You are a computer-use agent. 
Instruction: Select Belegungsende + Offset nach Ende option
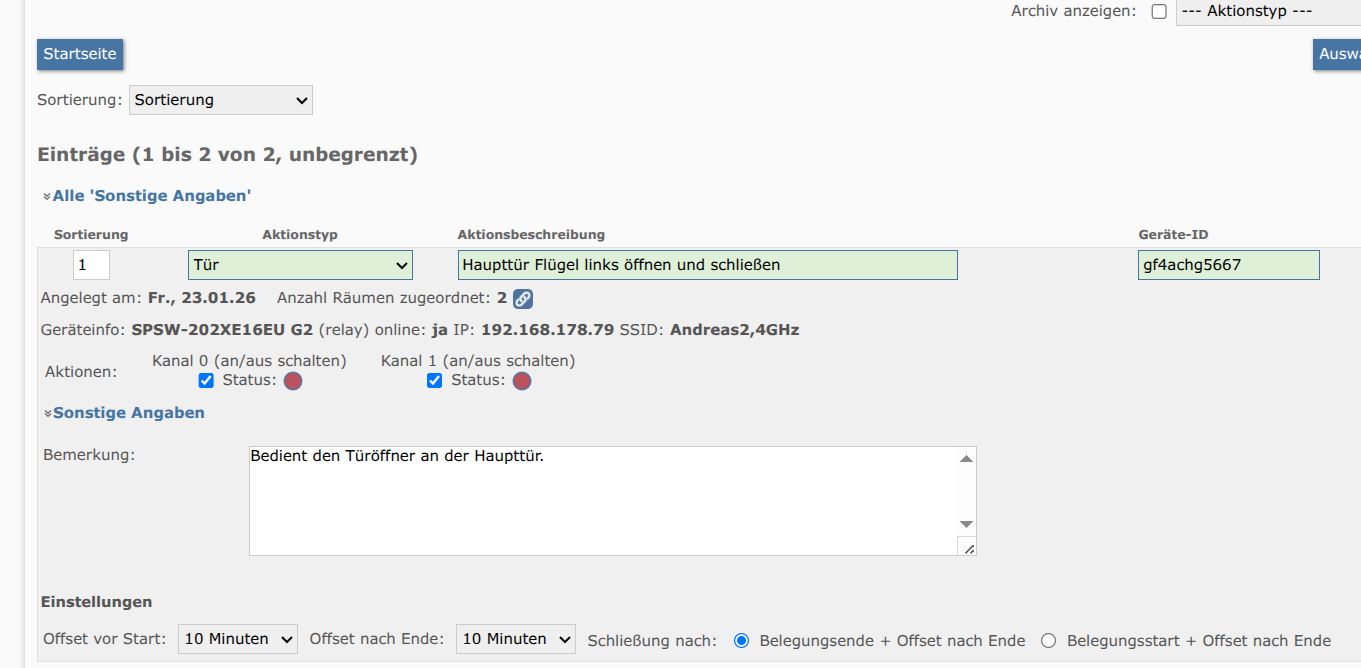[x=741, y=641]
